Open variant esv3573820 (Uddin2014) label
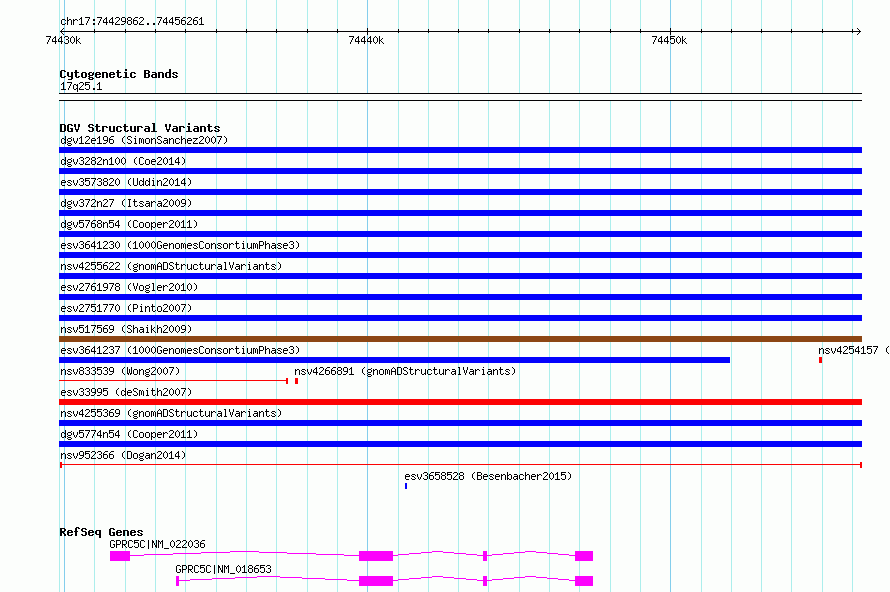Viewport: 890px width, 592px height. [126, 182]
